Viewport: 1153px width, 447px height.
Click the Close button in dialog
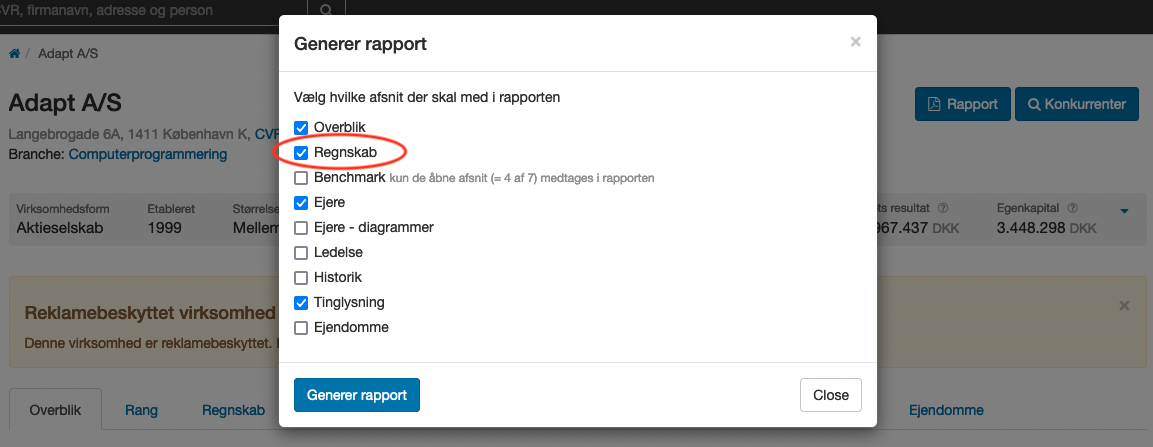tap(831, 395)
